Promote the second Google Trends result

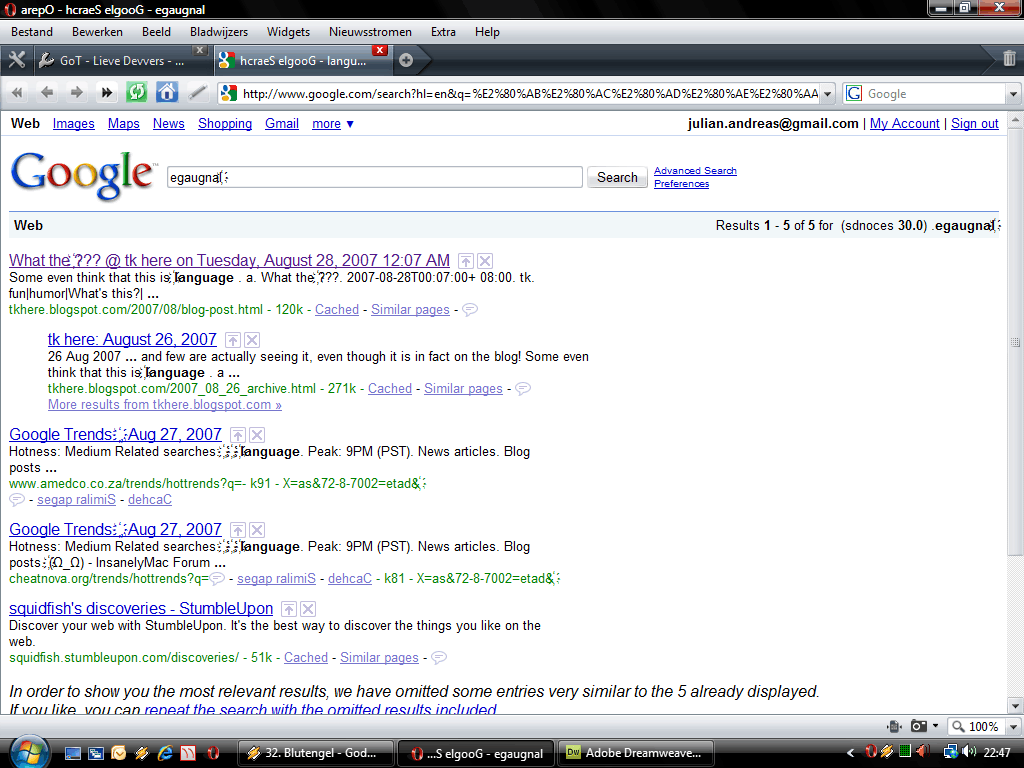coord(238,530)
